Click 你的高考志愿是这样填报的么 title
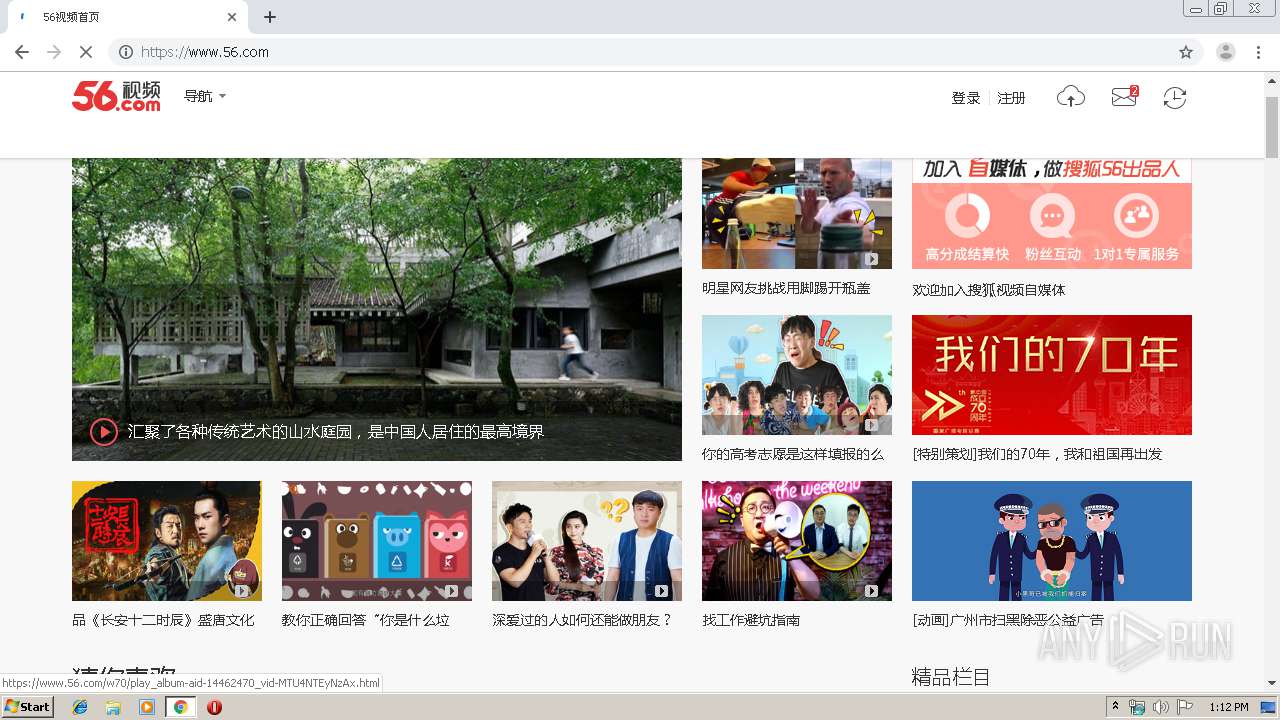Image resolution: width=1280 pixels, height=720 pixels. (793, 454)
